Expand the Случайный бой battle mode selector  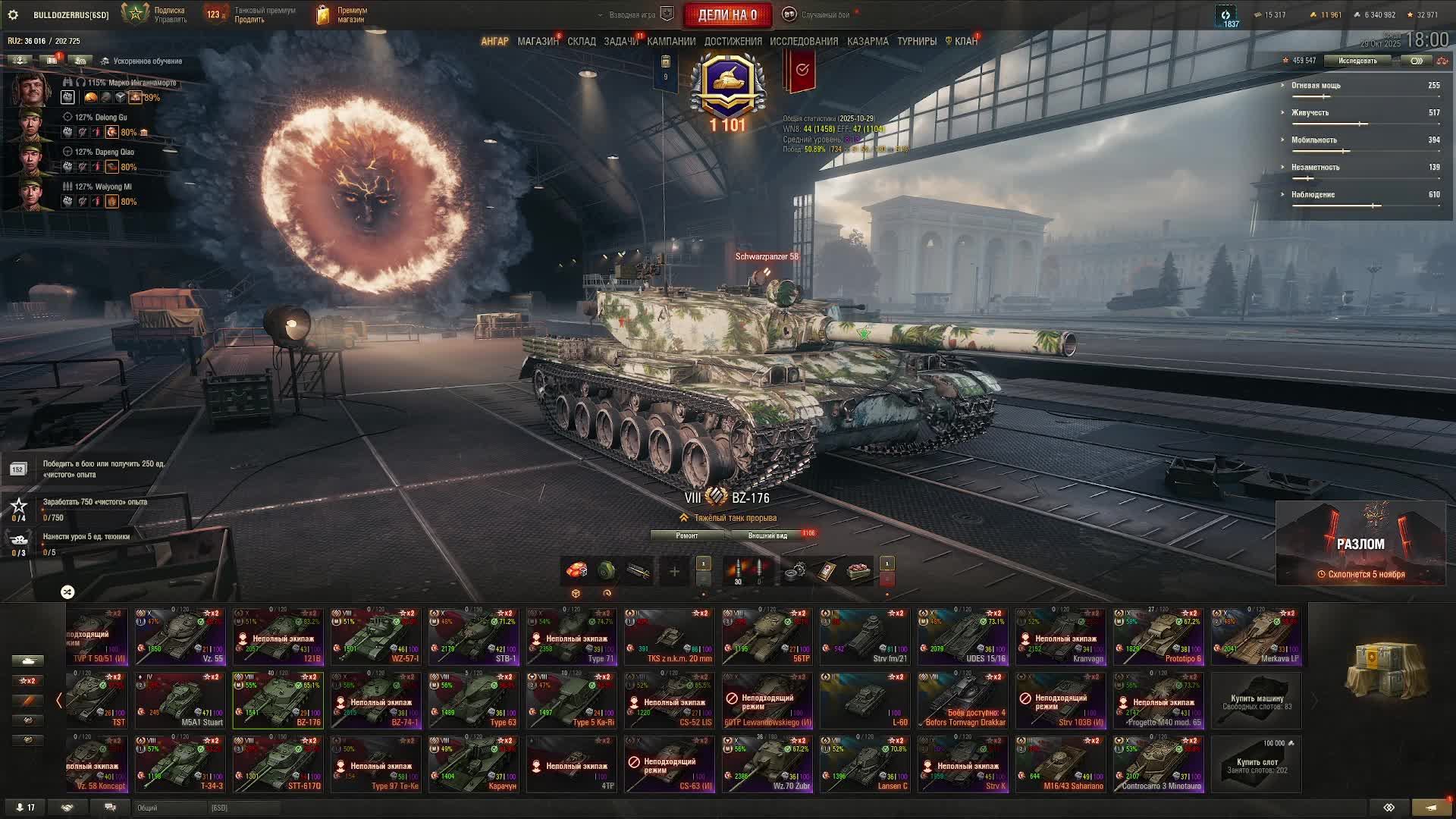(x=825, y=14)
